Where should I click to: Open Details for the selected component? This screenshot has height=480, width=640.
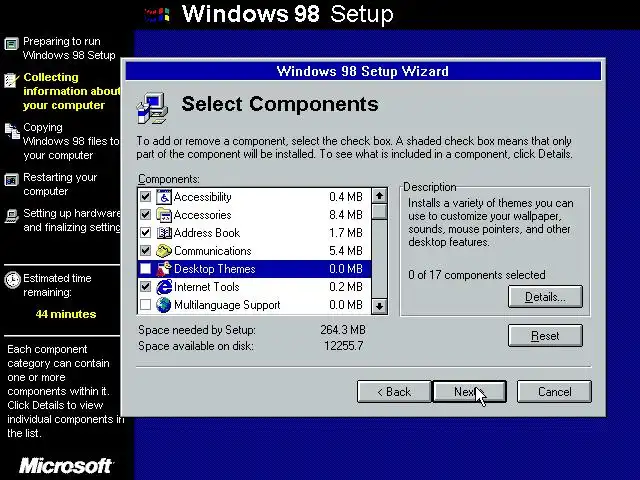(x=545, y=297)
